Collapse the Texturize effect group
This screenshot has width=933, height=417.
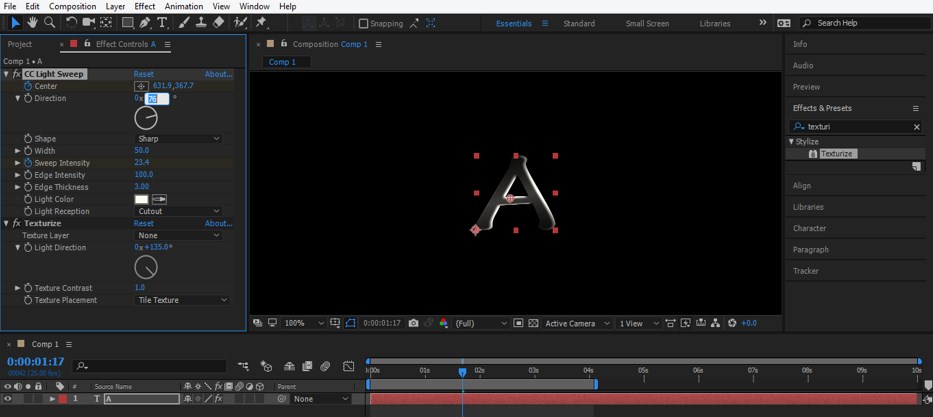6,223
